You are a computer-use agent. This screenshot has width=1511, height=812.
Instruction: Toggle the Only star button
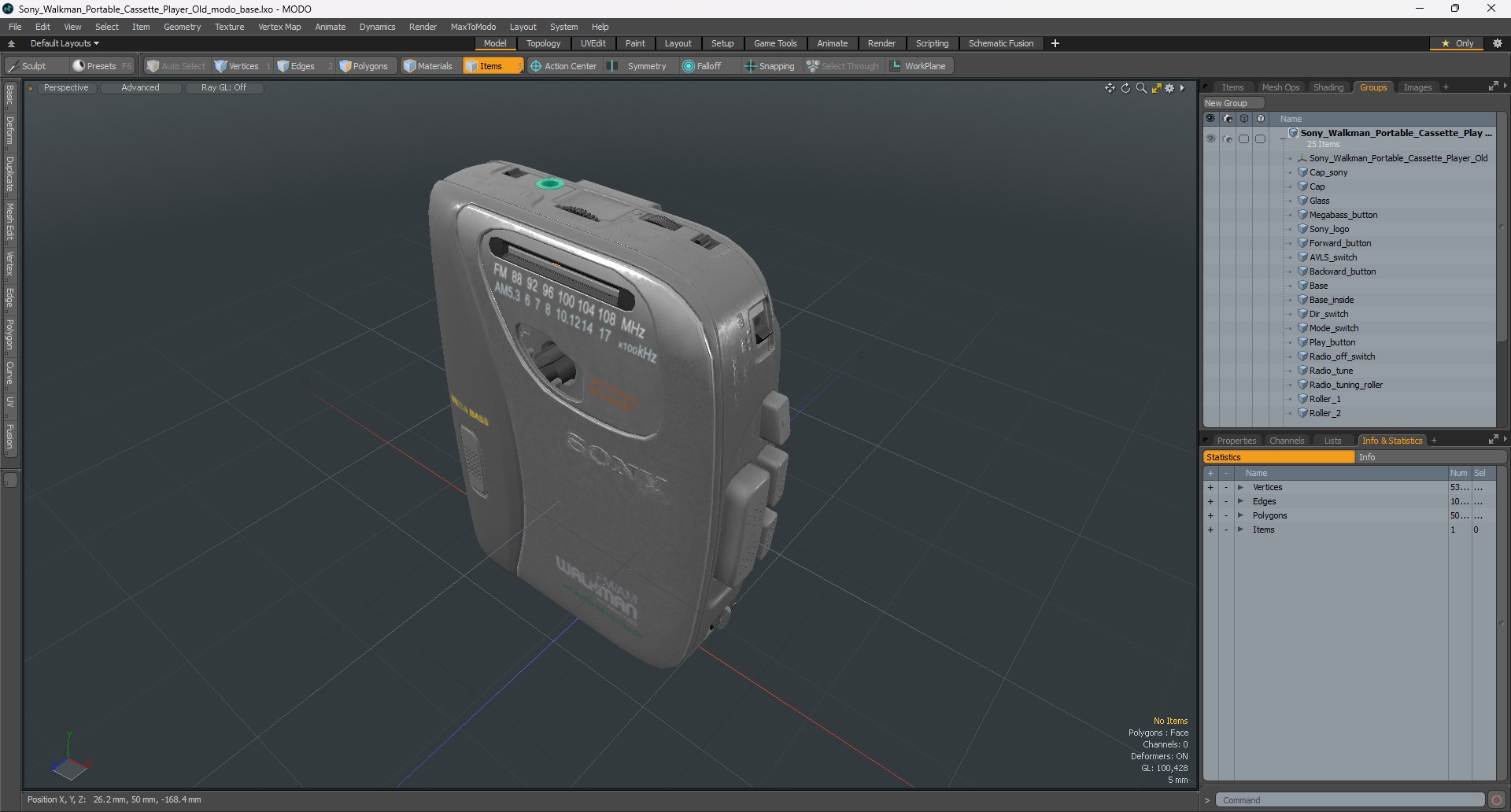click(x=1457, y=44)
